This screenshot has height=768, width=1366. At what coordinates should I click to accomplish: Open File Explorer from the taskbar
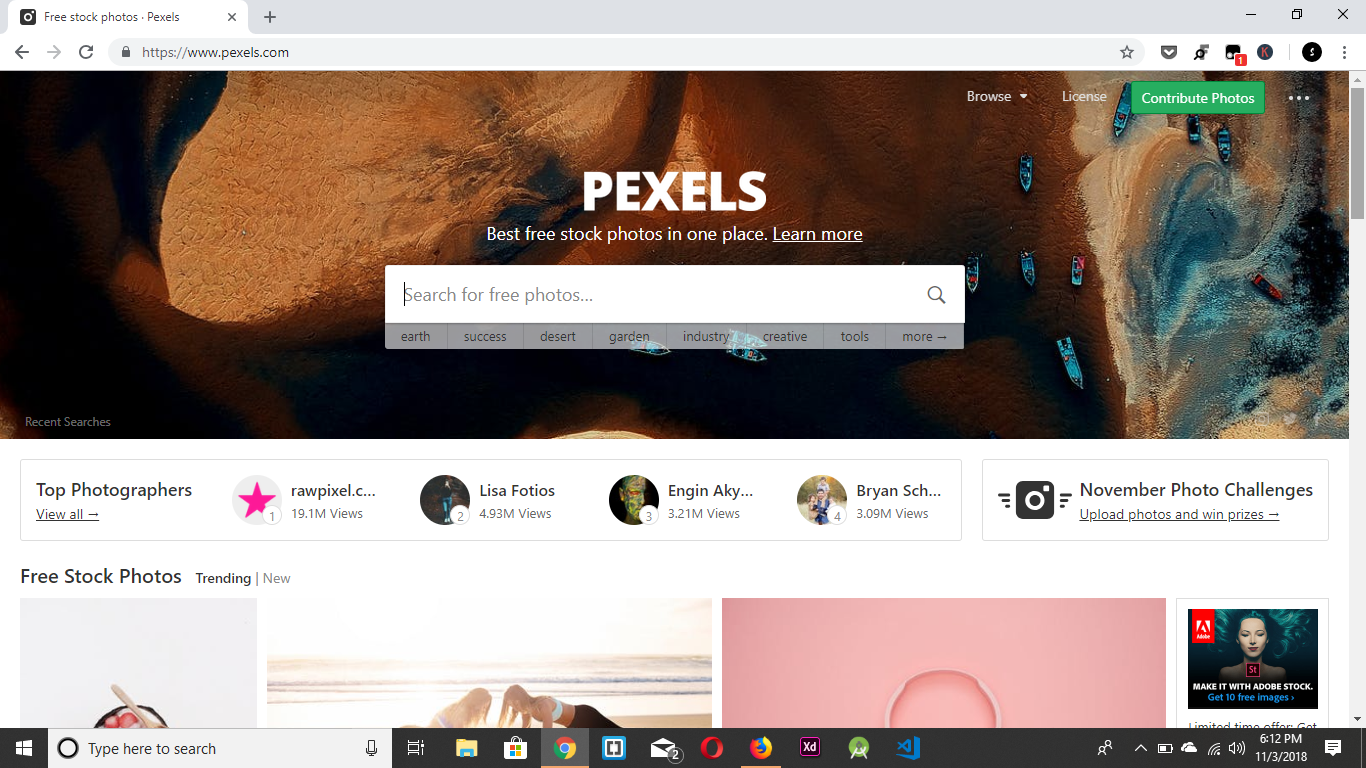click(x=467, y=748)
